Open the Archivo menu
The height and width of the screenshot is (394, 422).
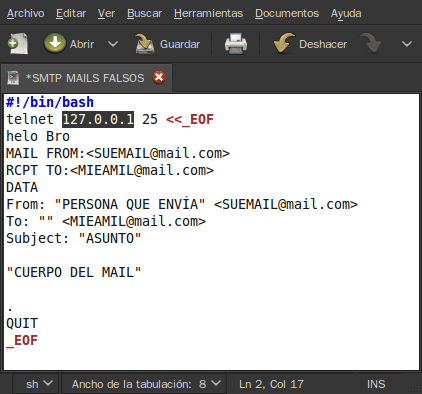pos(25,13)
